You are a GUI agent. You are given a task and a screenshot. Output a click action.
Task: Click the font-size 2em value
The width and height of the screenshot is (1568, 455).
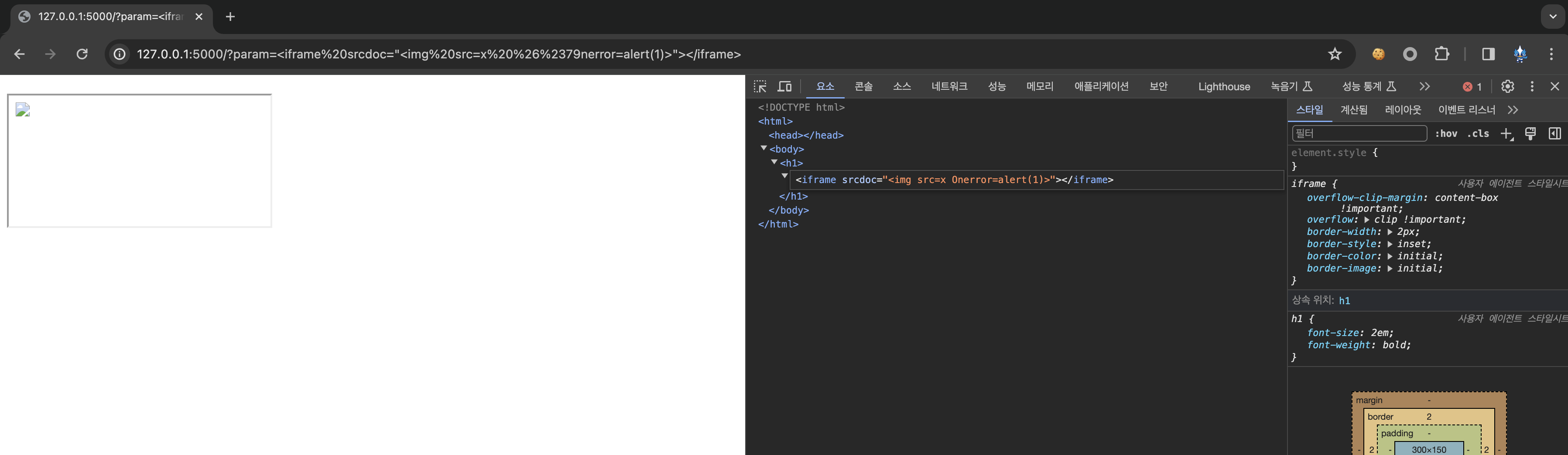click(x=1380, y=333)
